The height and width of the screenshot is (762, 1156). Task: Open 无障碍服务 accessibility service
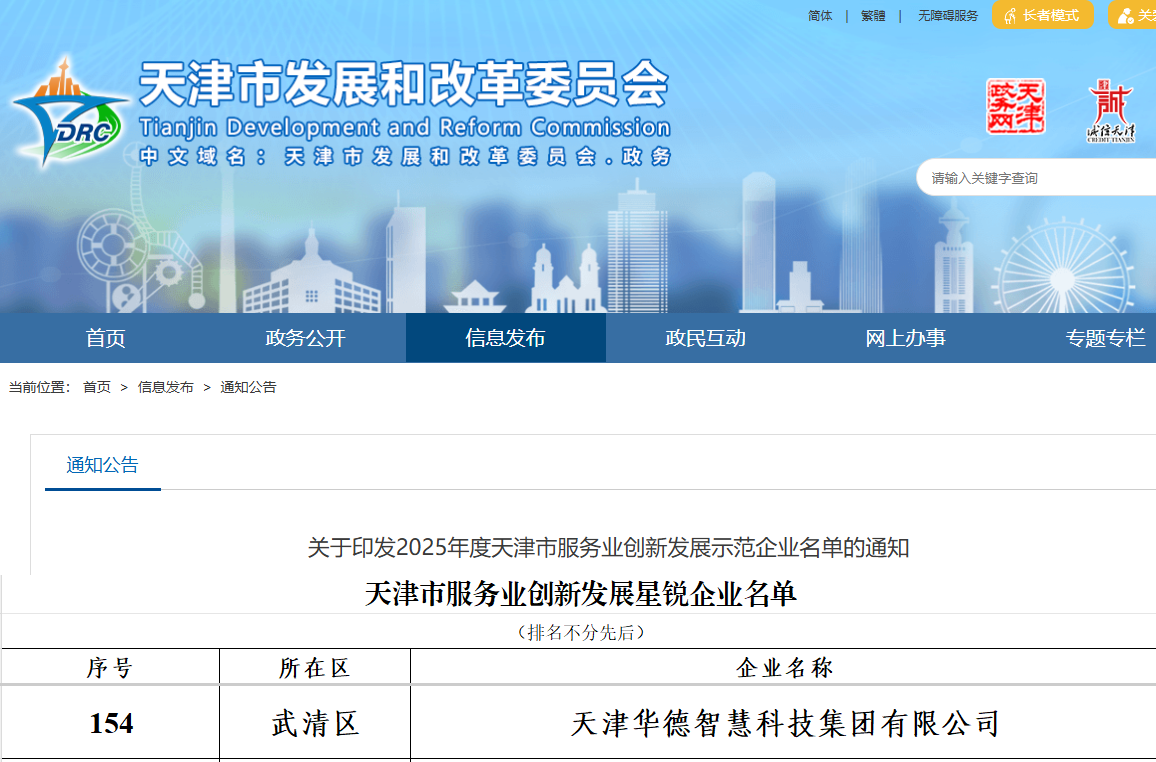coord(948,16)
